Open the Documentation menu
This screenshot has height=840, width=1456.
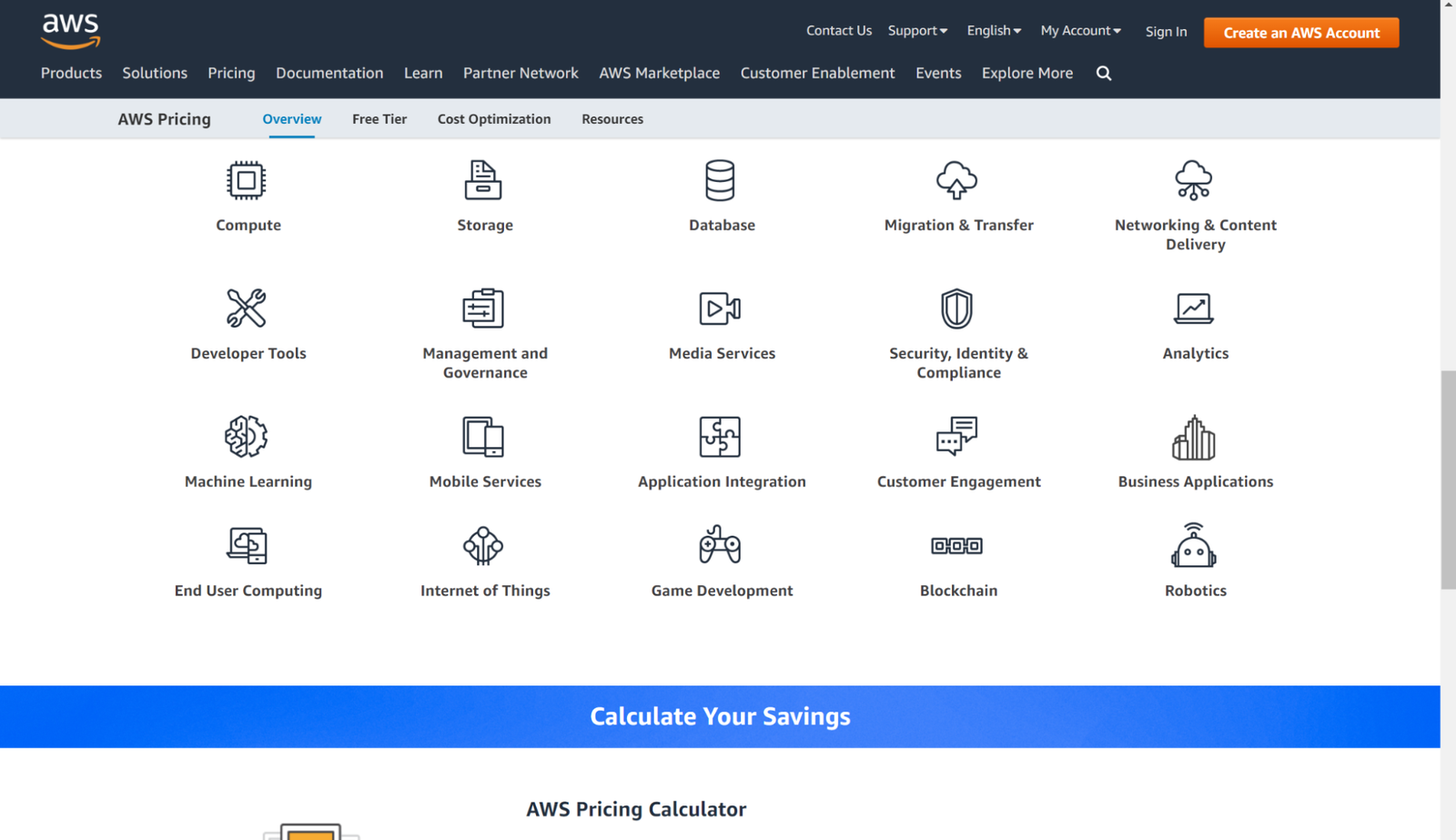329,73
